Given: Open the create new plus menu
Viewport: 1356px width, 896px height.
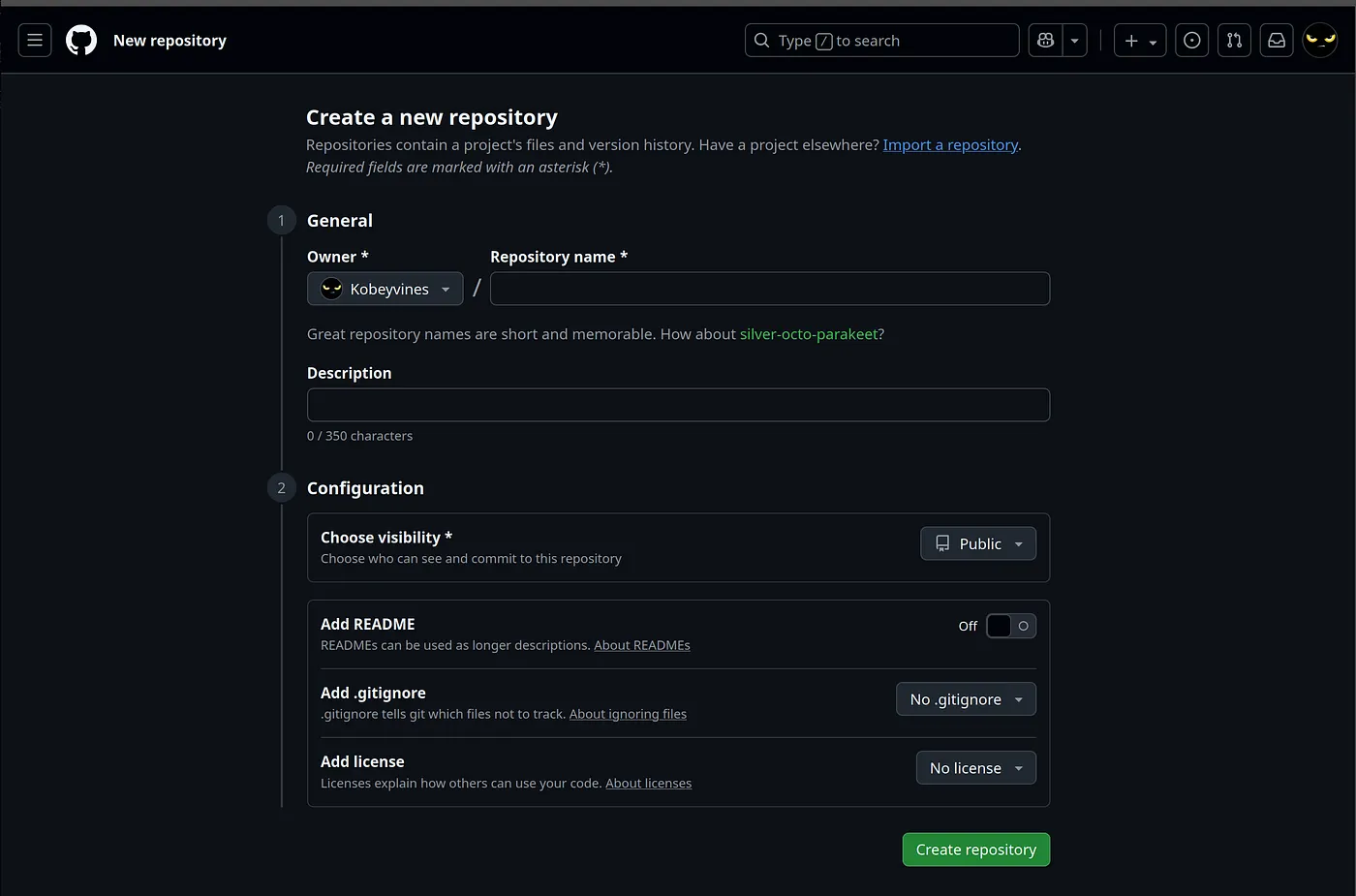Looking at the screenshot, I should (x=1140, y=41).
